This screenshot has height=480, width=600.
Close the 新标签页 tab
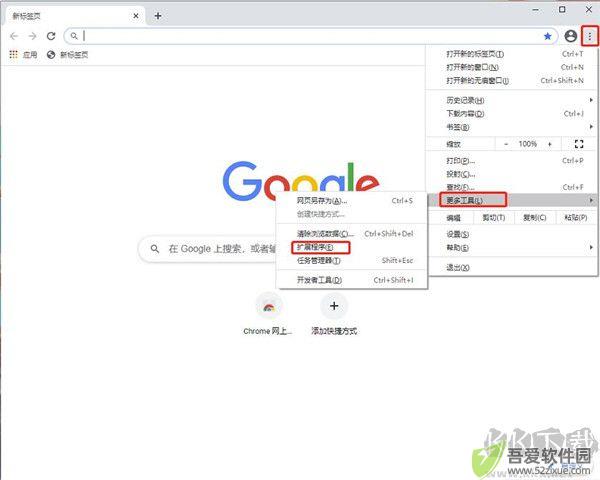click(x=136, y=16)
